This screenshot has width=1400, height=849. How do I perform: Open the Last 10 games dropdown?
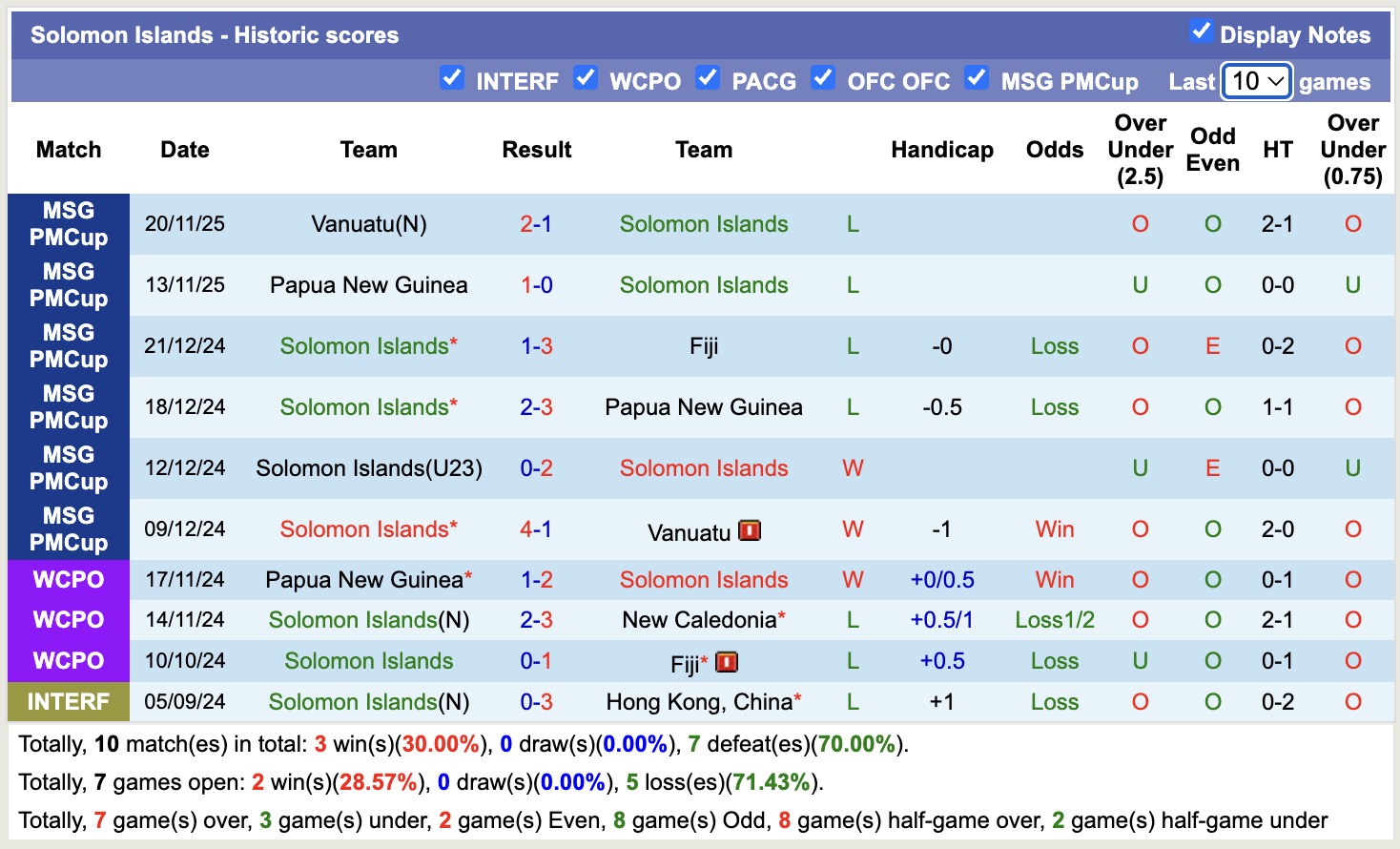click(x=1257, y=81)
